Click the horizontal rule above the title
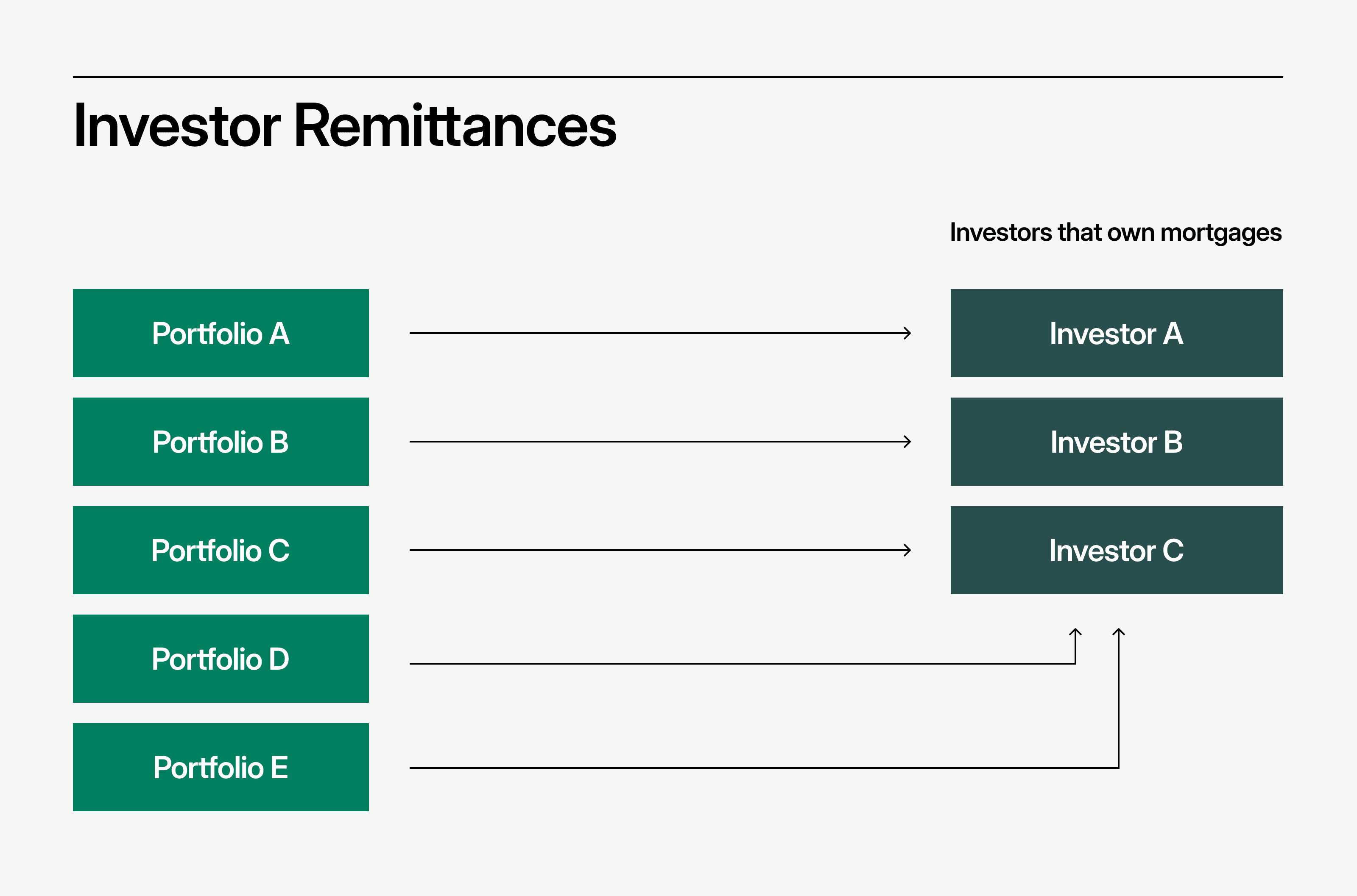Viewport: 1357px width, 896px height. coord(678,77)
